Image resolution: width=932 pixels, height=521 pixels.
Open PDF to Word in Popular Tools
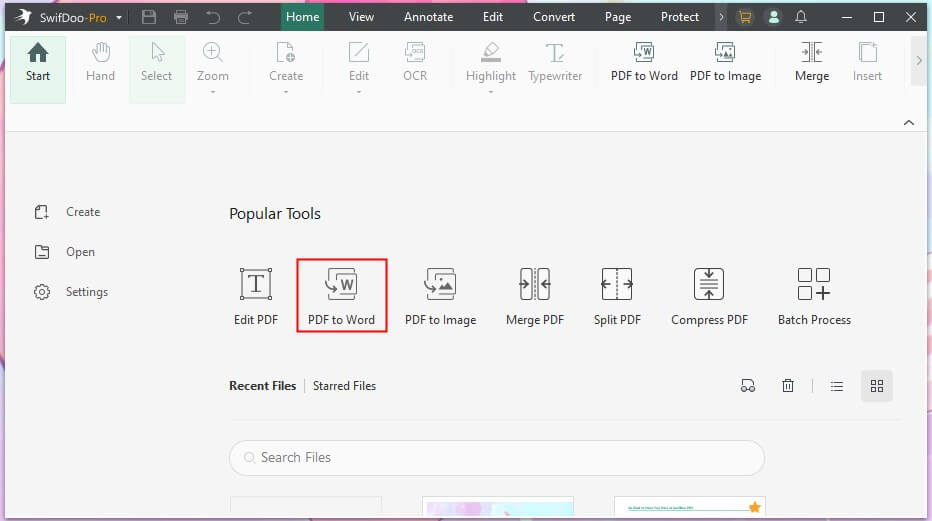pyautogui.click(x=341, y=296)
